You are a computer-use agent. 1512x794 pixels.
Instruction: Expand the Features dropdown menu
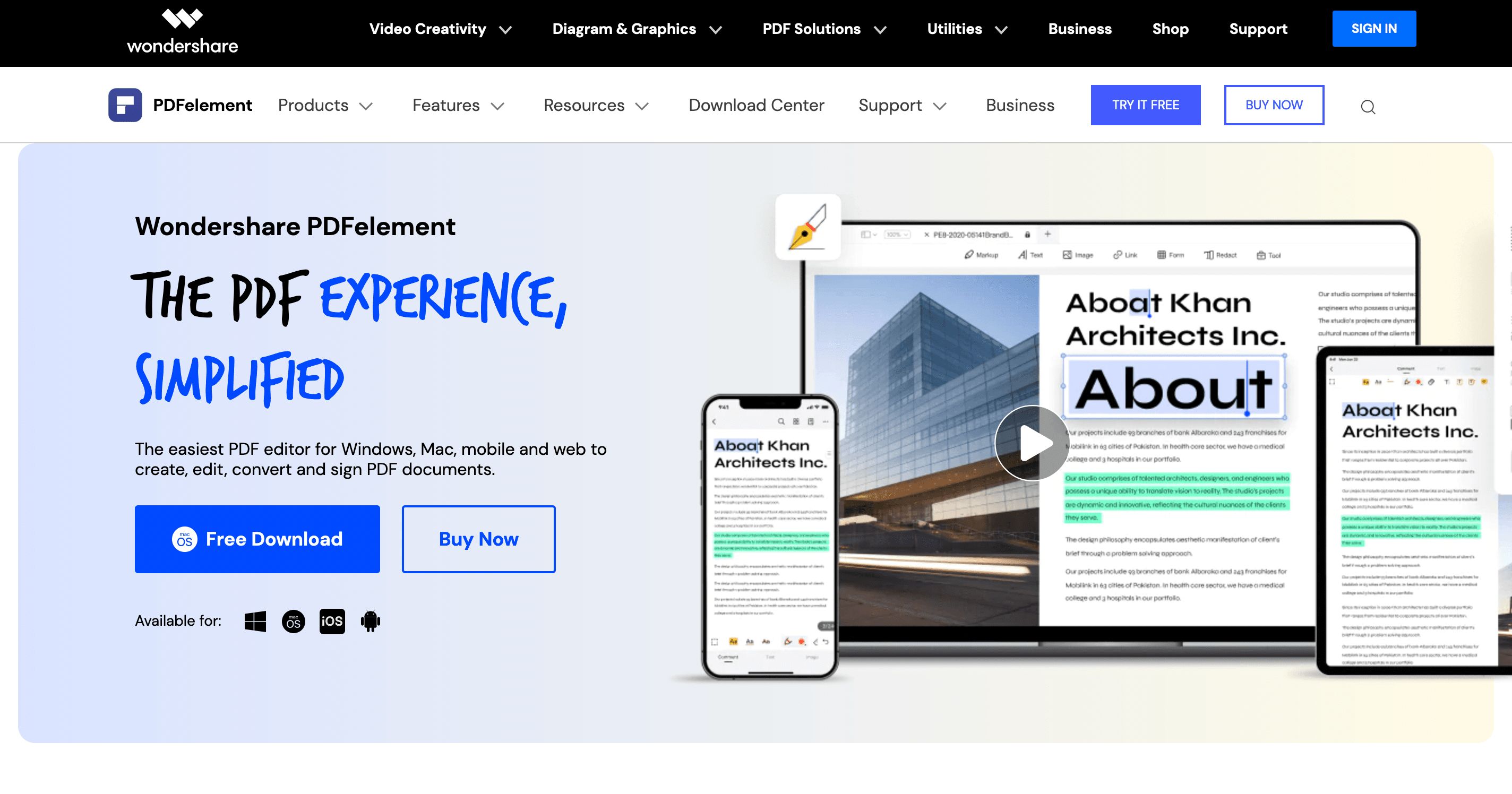[457, 104]
